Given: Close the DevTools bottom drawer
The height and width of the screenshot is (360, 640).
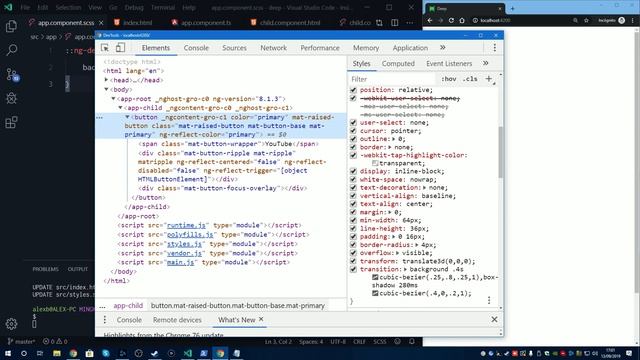Looking at the screenshot, I should pyautogui.click(x=494, y=320).
